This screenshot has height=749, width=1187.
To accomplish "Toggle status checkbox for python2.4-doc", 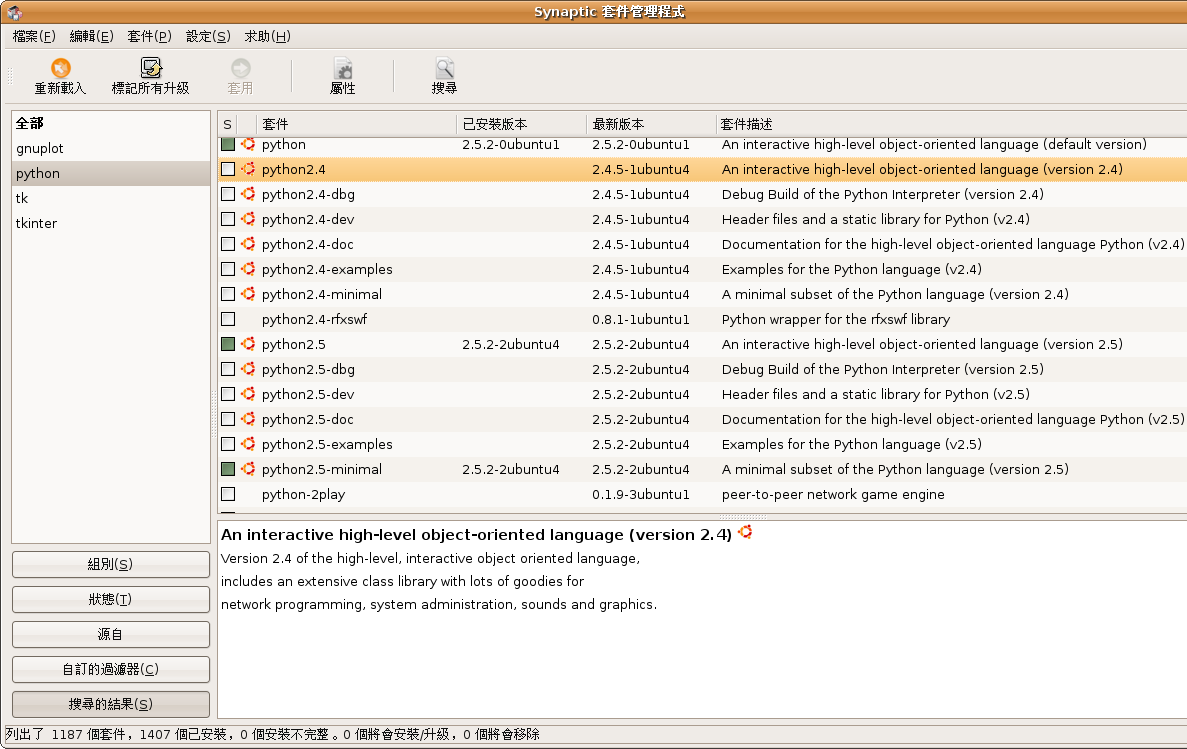I will pyautogui.click(x=228, y=244).
